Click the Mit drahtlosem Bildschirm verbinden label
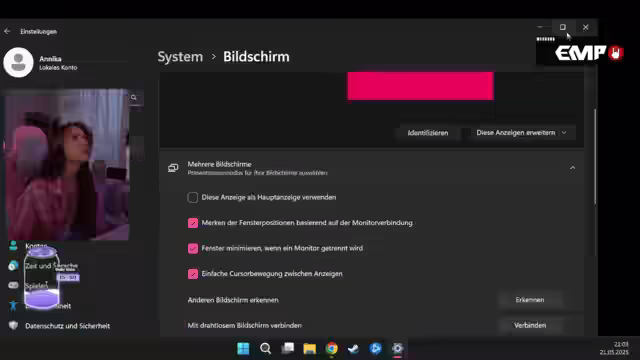 pyautogui.click(x=244, y=325)
